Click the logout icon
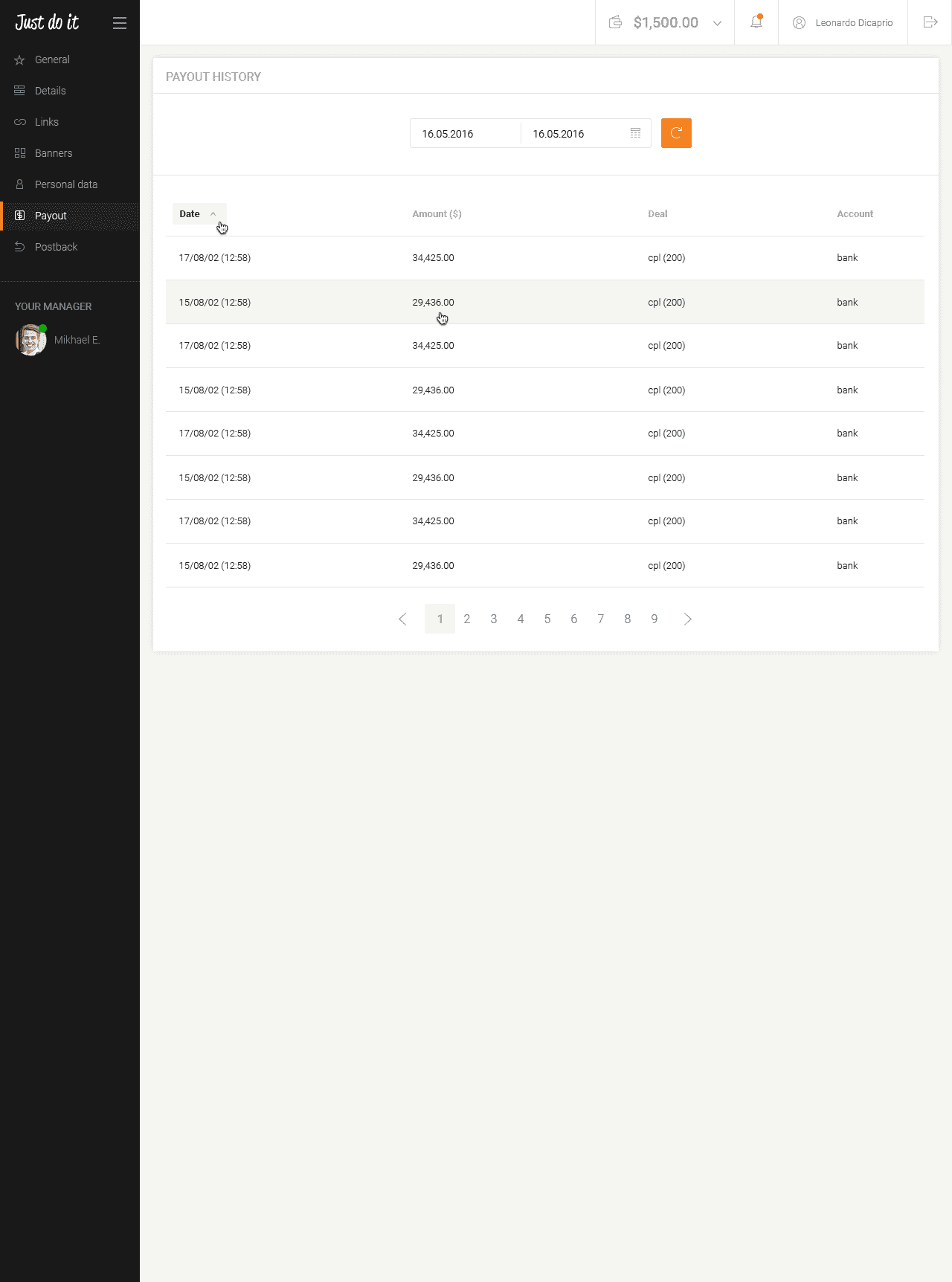This screenshot has height=1282, width=952. pos(930,22)
